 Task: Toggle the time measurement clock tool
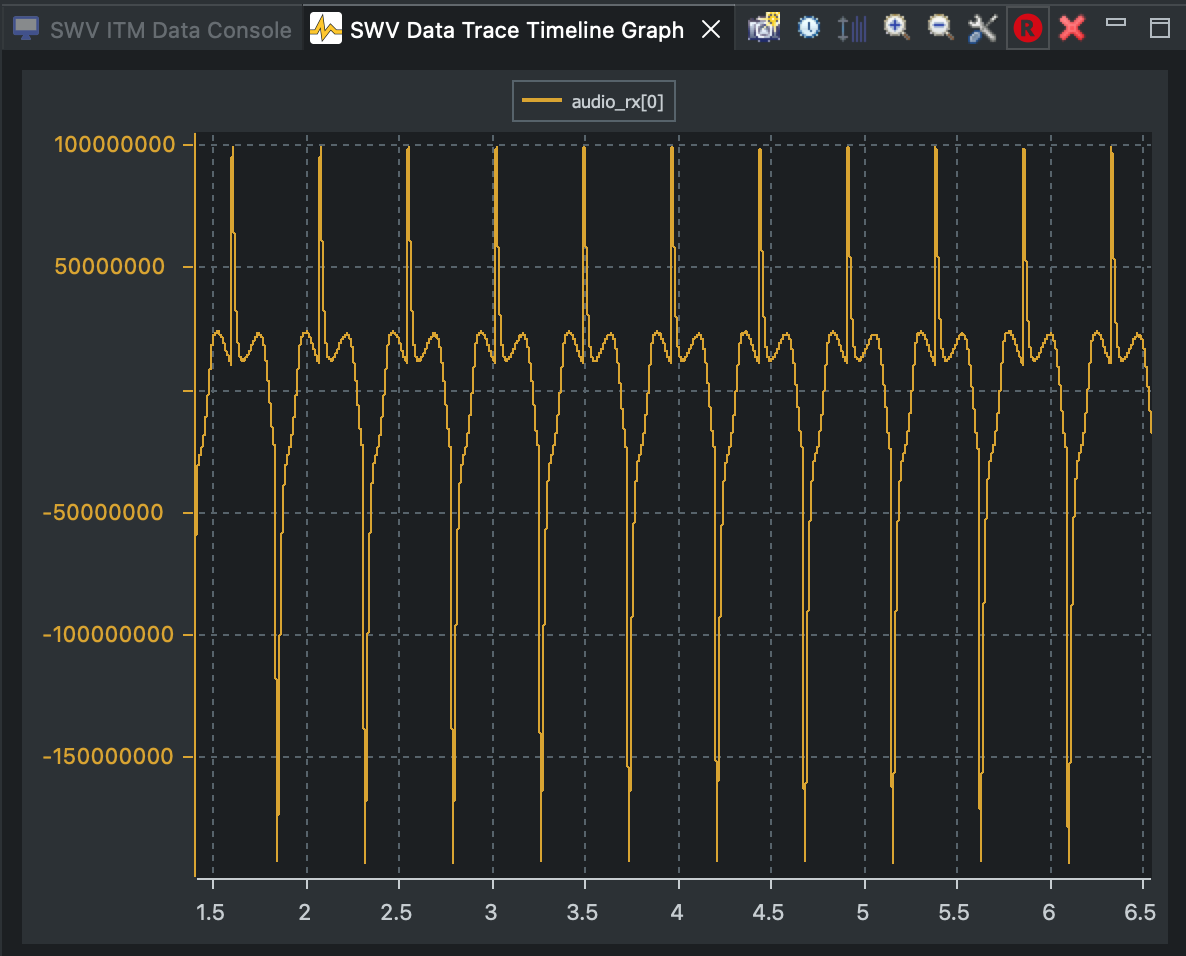click(x=809, y=28)
